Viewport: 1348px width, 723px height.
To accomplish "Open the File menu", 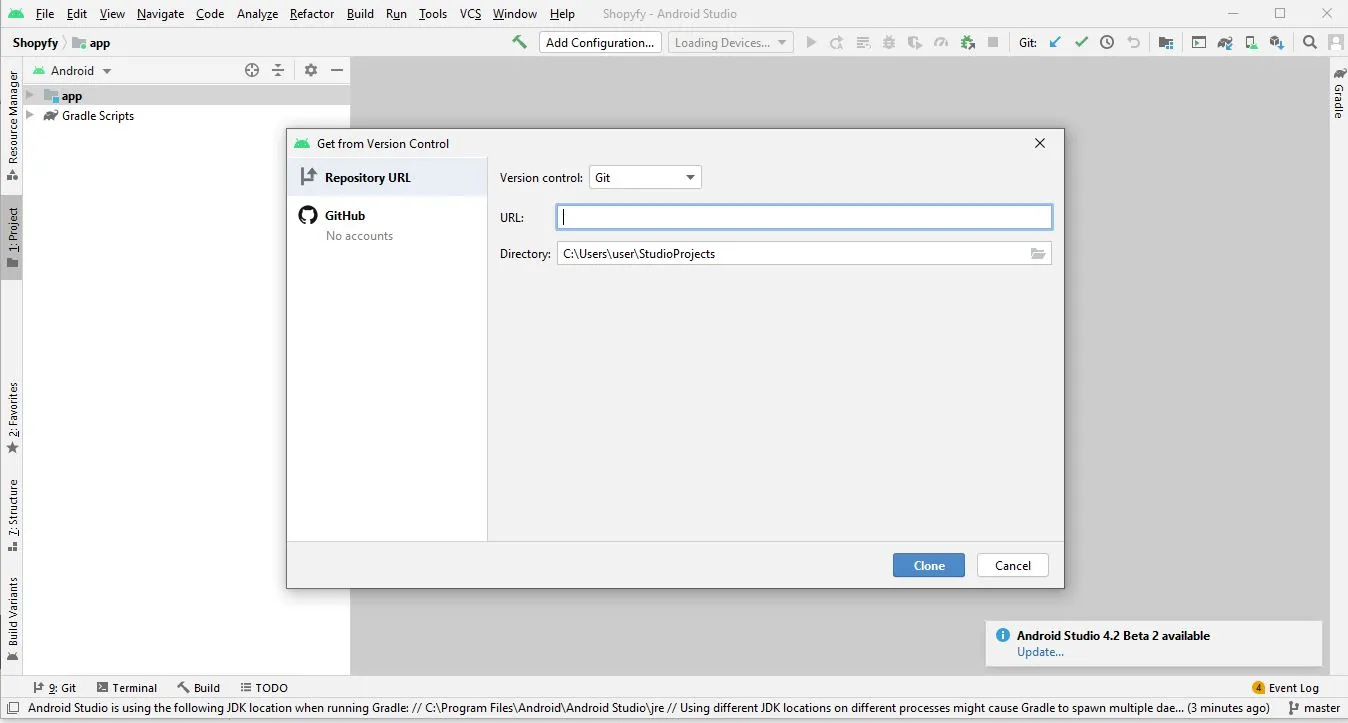I will [45, 14].
